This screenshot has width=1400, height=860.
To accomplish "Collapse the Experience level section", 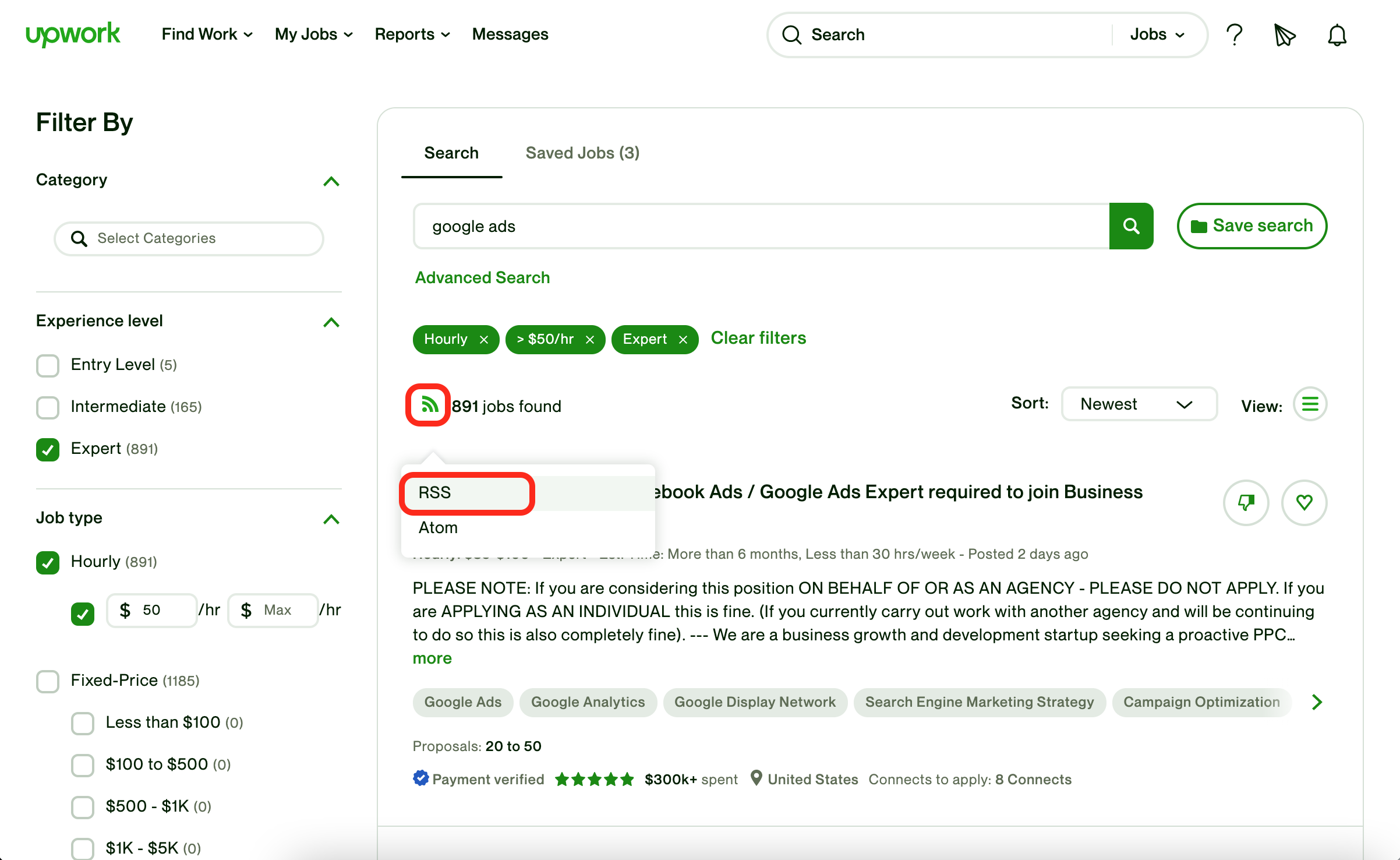I will point(331,322).
